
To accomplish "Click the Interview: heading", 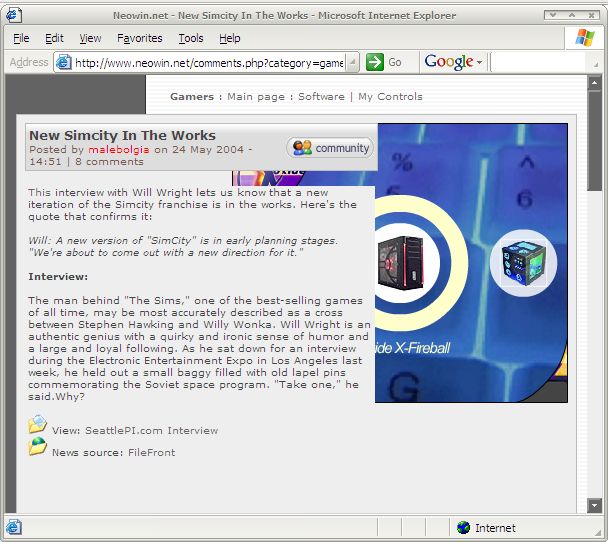I will pyautogui.click(x=58, y=276).
